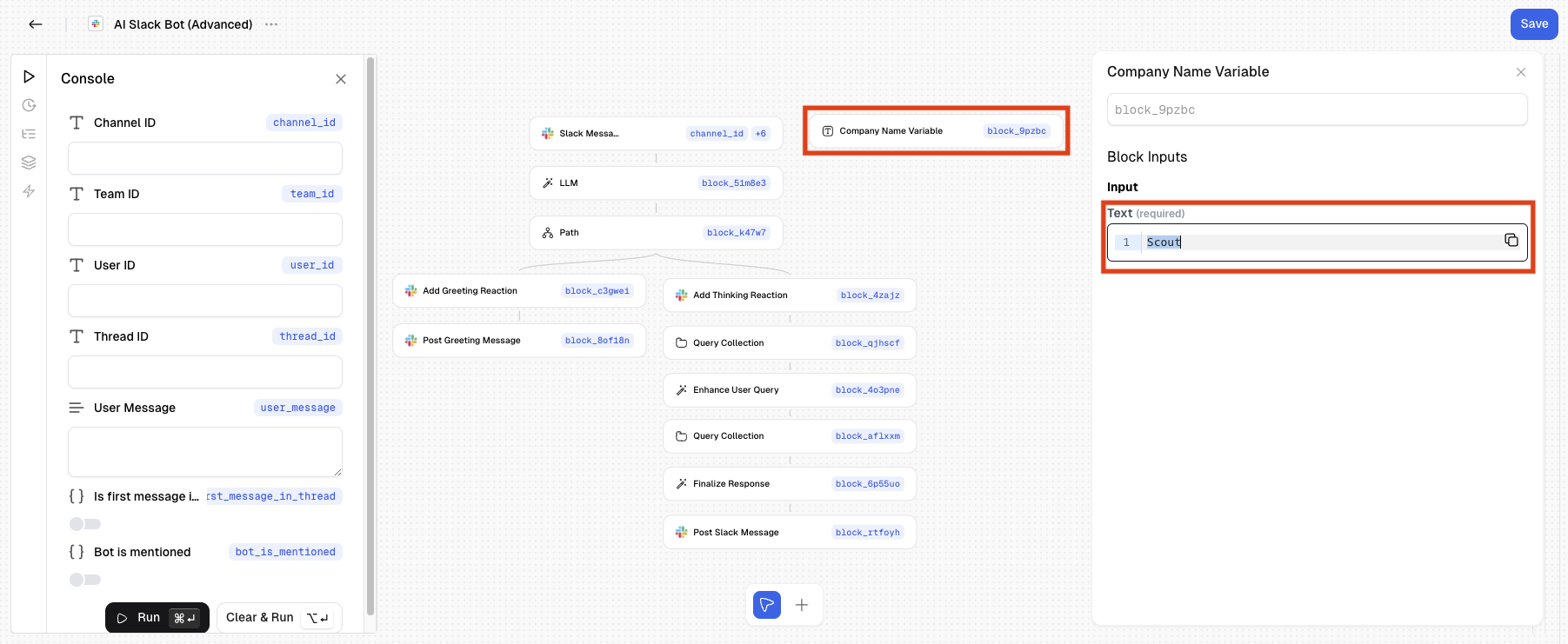Image resolution: width=1568 pixels, height=644 pixels.
Task: Open the history clock icon in sidebar
Action: pos(29,105)
